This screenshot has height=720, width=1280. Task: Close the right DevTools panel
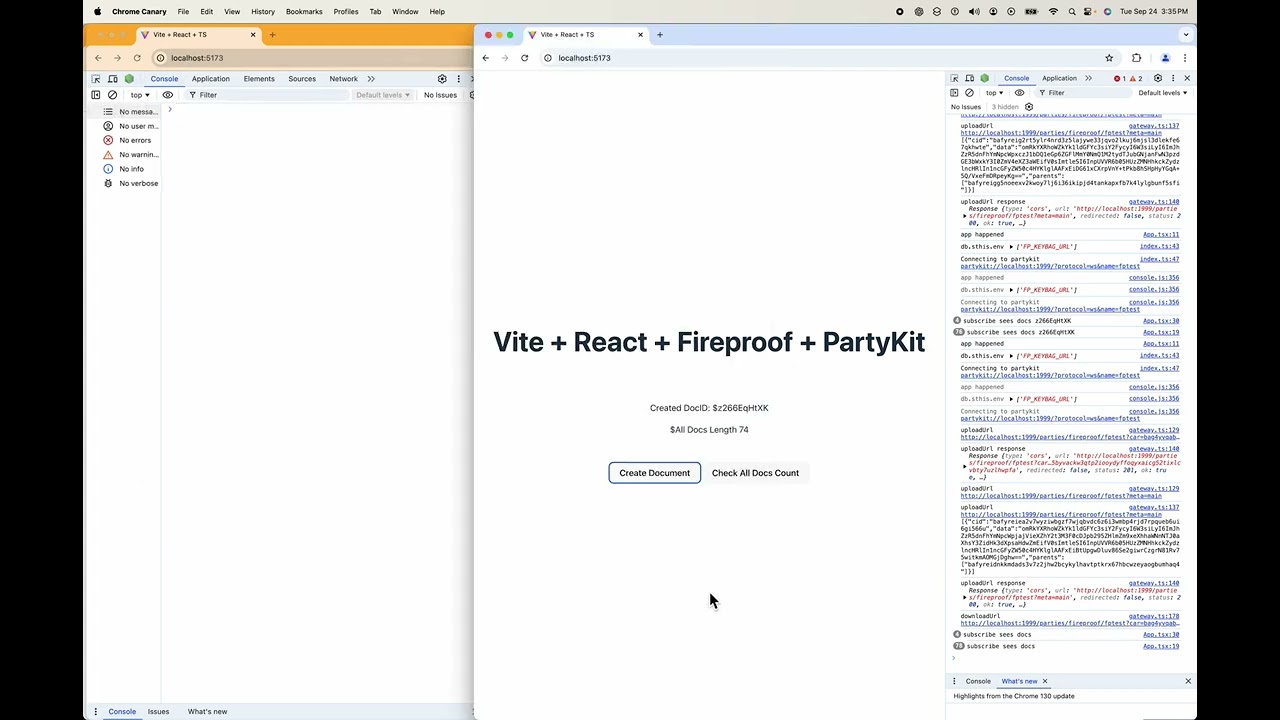(x=1187, y=78)
